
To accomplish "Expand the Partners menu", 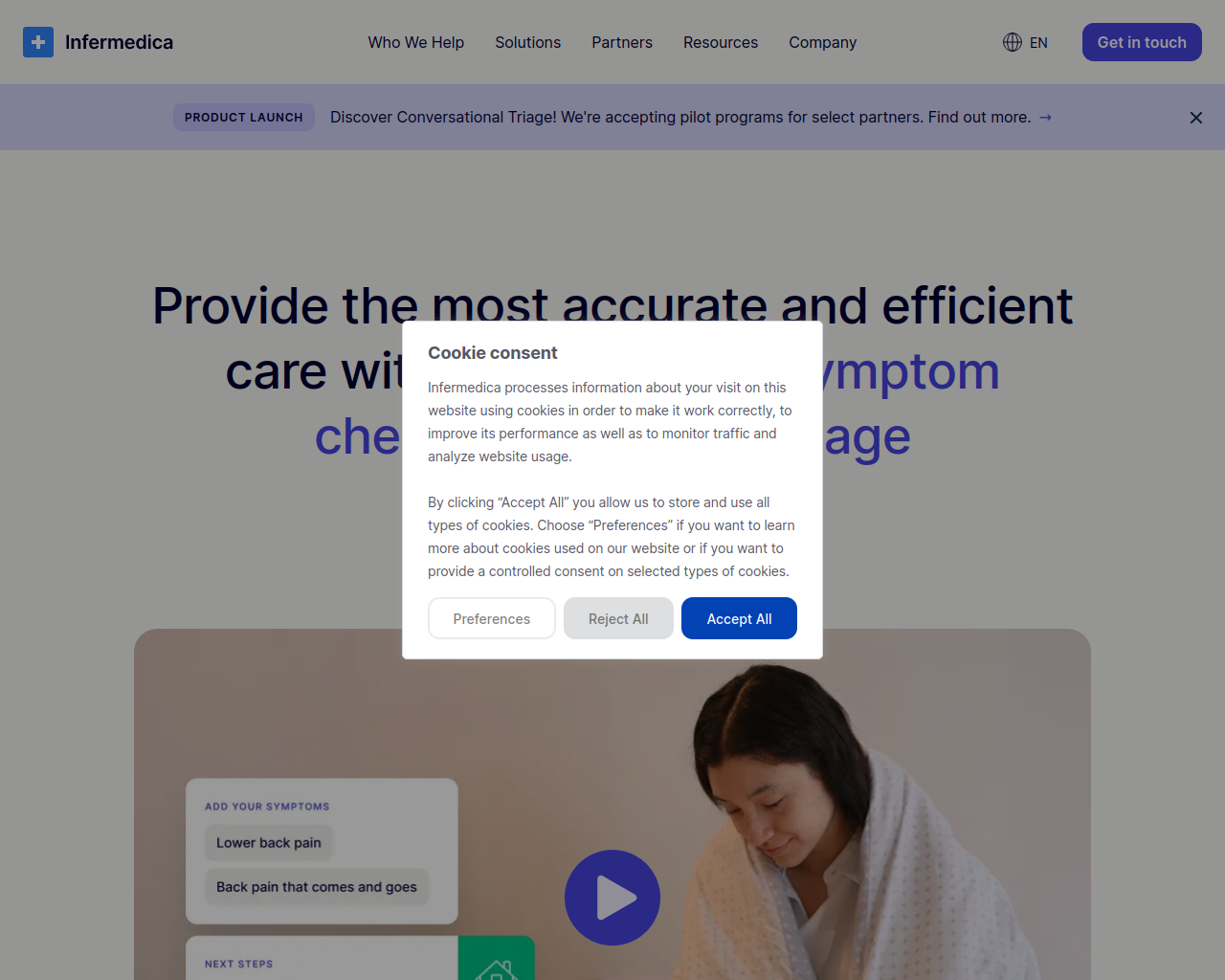I will click(622, 42).
